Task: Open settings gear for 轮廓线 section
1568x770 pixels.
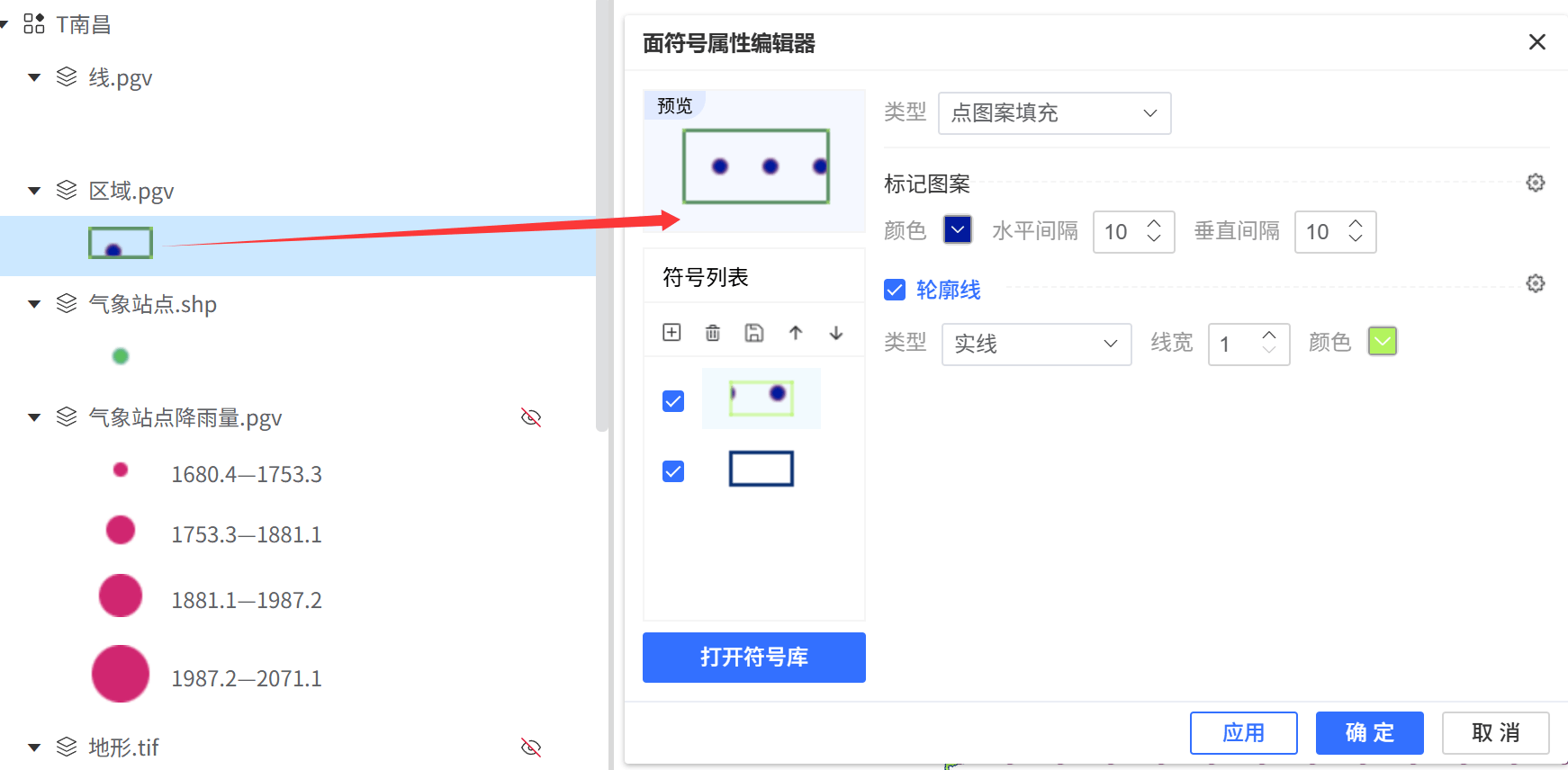Action: click(1536, 284)
